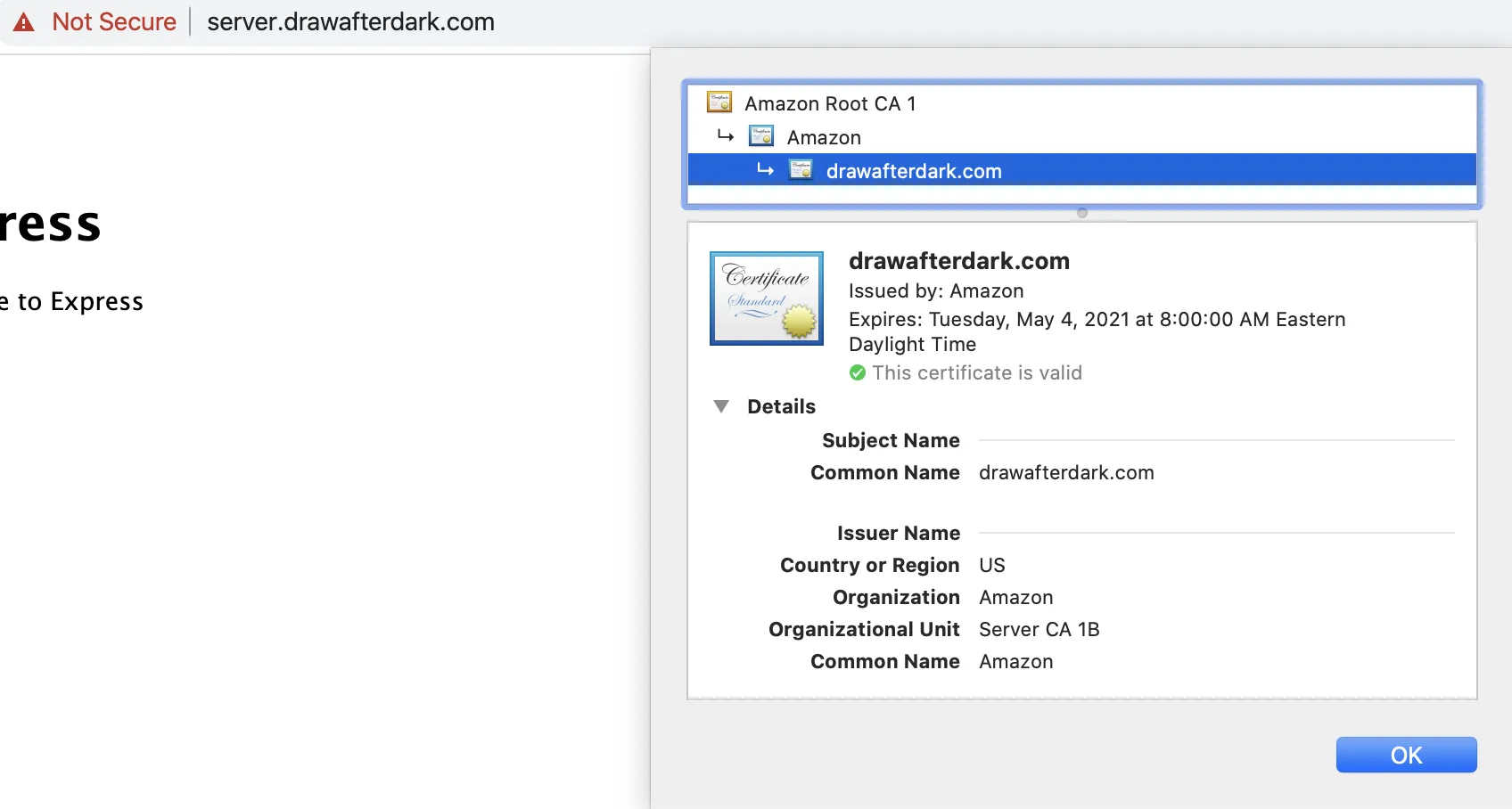
Task: Click the Amazon Root CA 1 certificate icon
Action: pos(719,102)
